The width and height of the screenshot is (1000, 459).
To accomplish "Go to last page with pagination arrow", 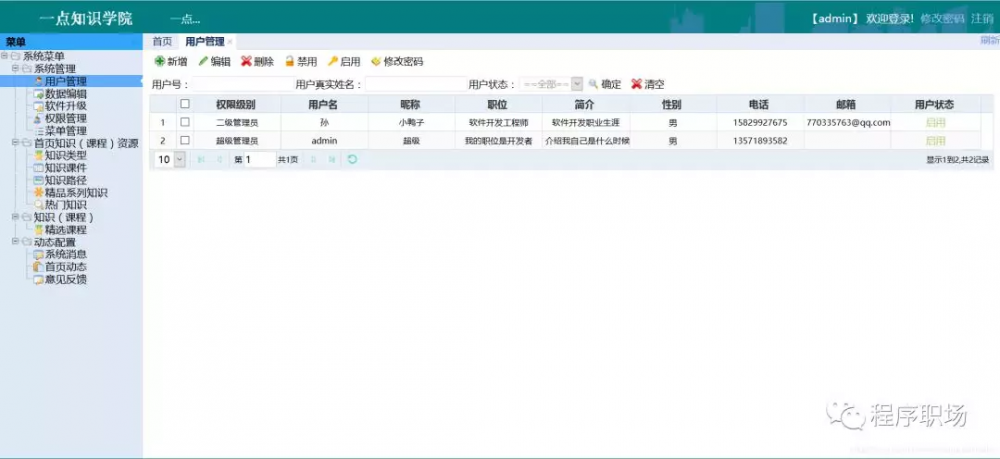I will point(332,159).
